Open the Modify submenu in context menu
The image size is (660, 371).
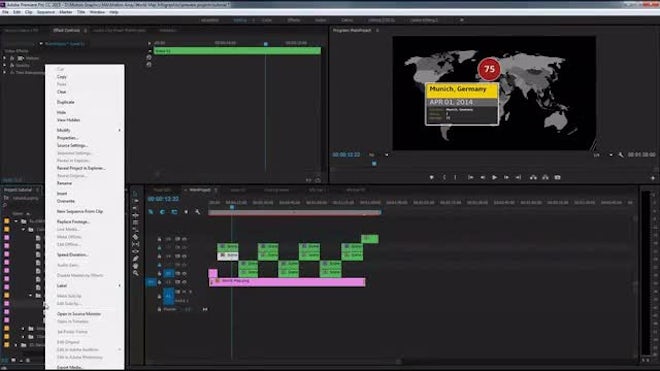[85, 130]
